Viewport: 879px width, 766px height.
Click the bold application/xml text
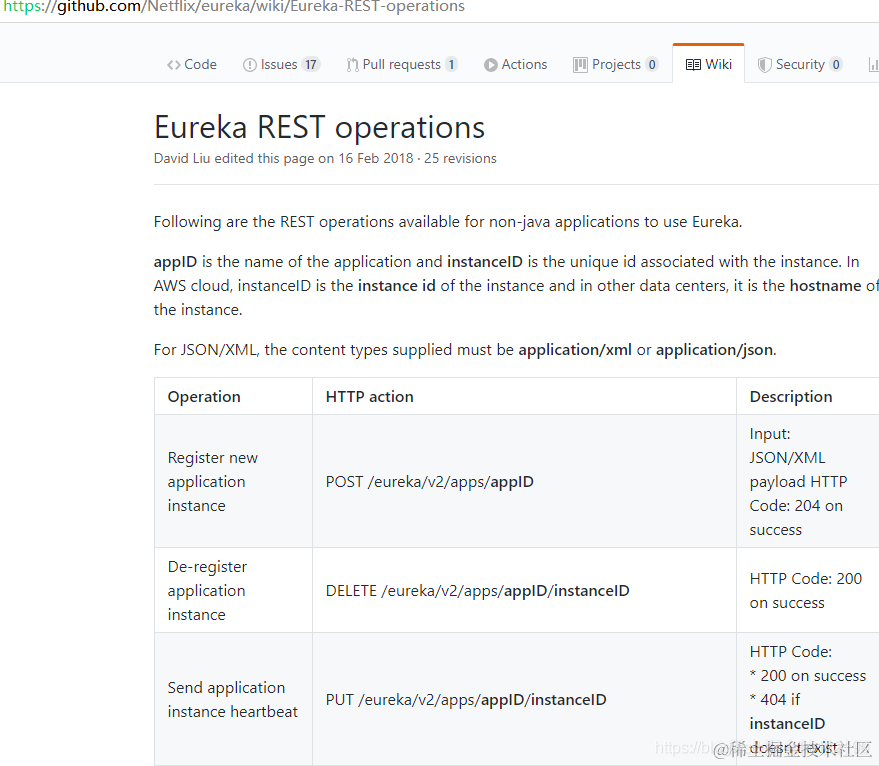[x=575, y=350]
